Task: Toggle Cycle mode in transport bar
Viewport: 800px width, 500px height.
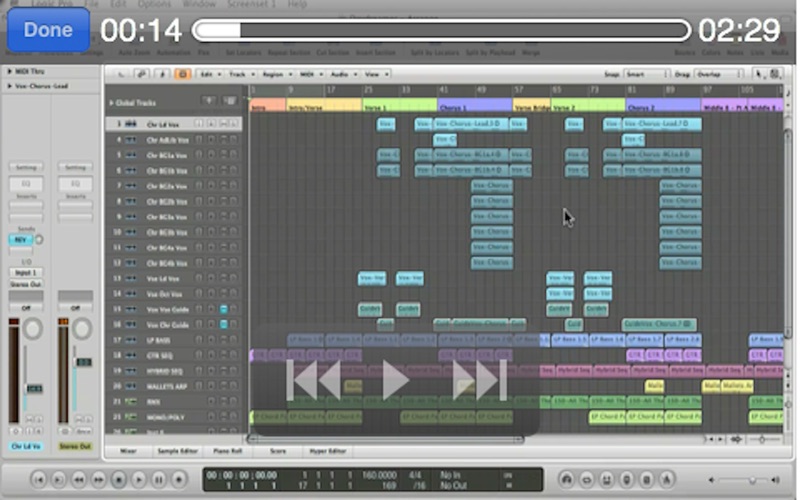Action: 587,480
